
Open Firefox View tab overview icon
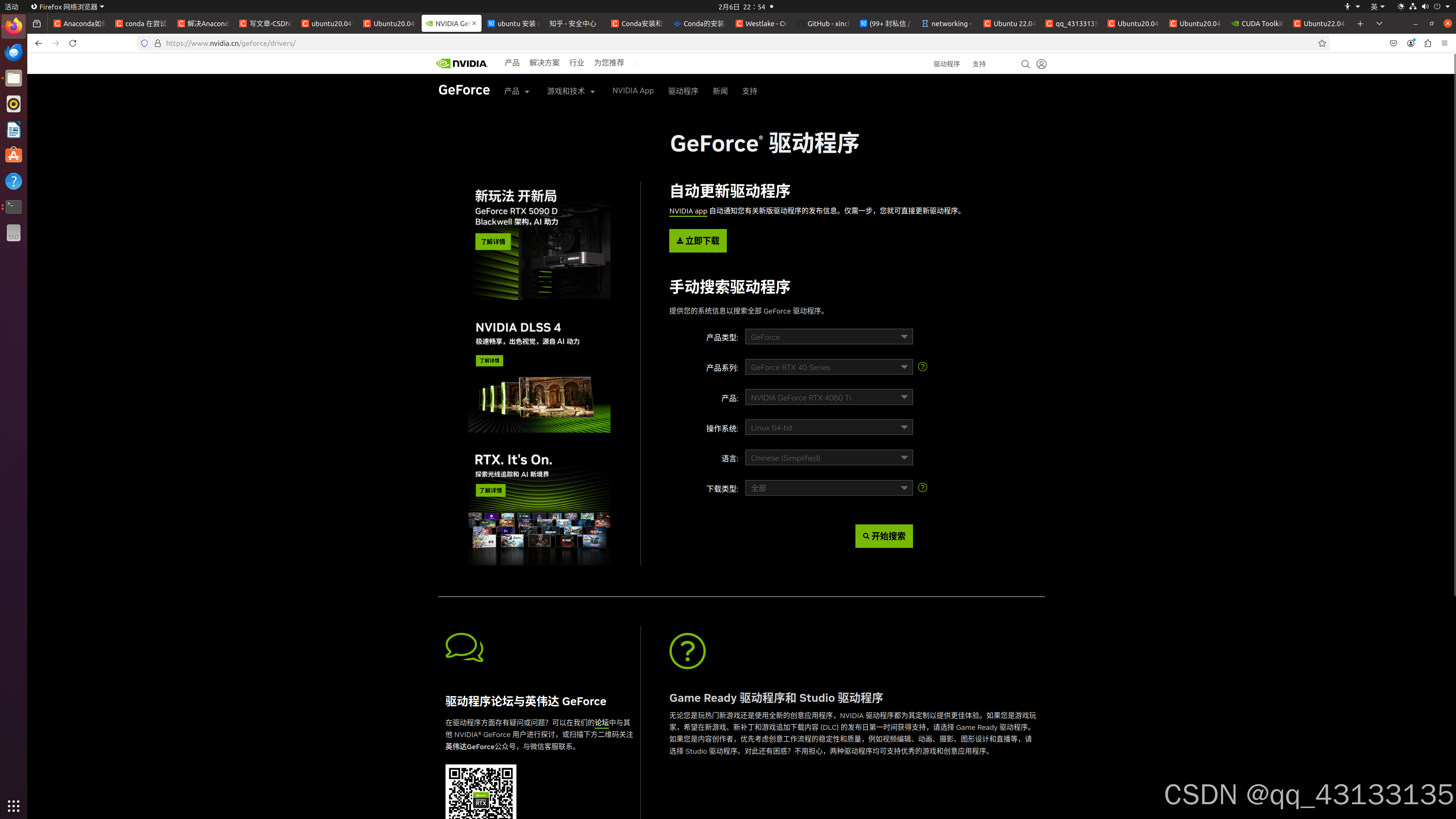coord(37,23)
